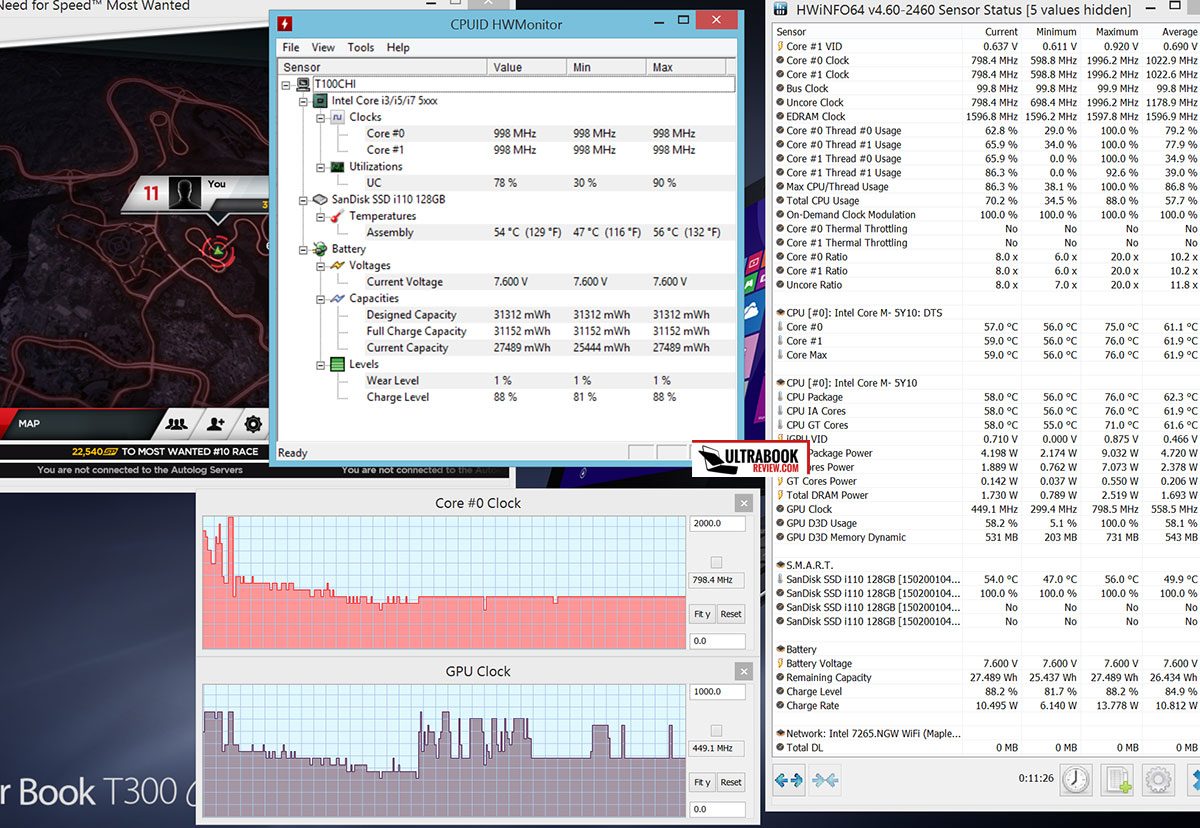The width and height of the screenshot is (1200, 828).
Task: Collapse the Battery tree node in HWMonitor
Action: coord(304,249)
